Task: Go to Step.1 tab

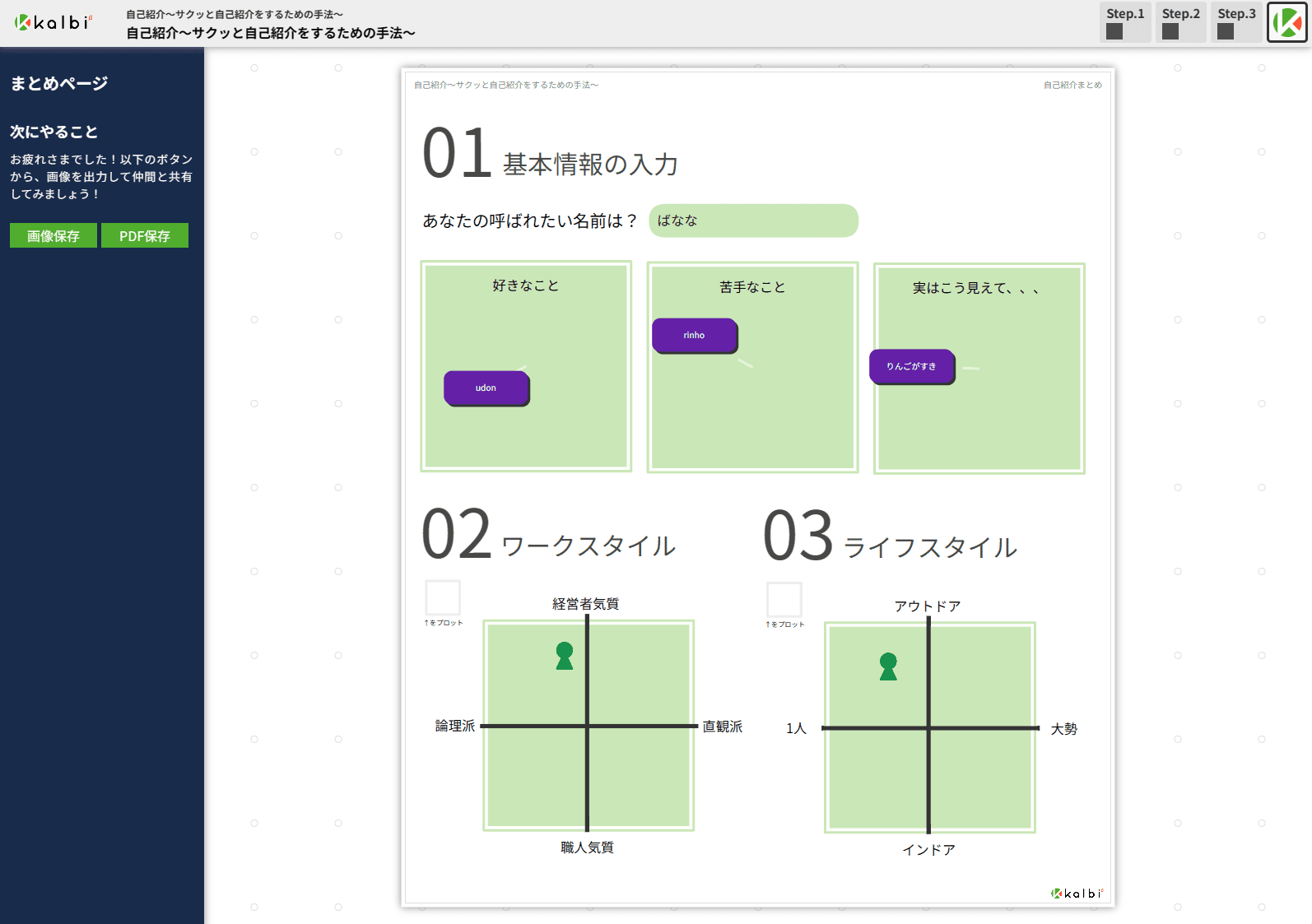Action: [x=1125, y=22]
